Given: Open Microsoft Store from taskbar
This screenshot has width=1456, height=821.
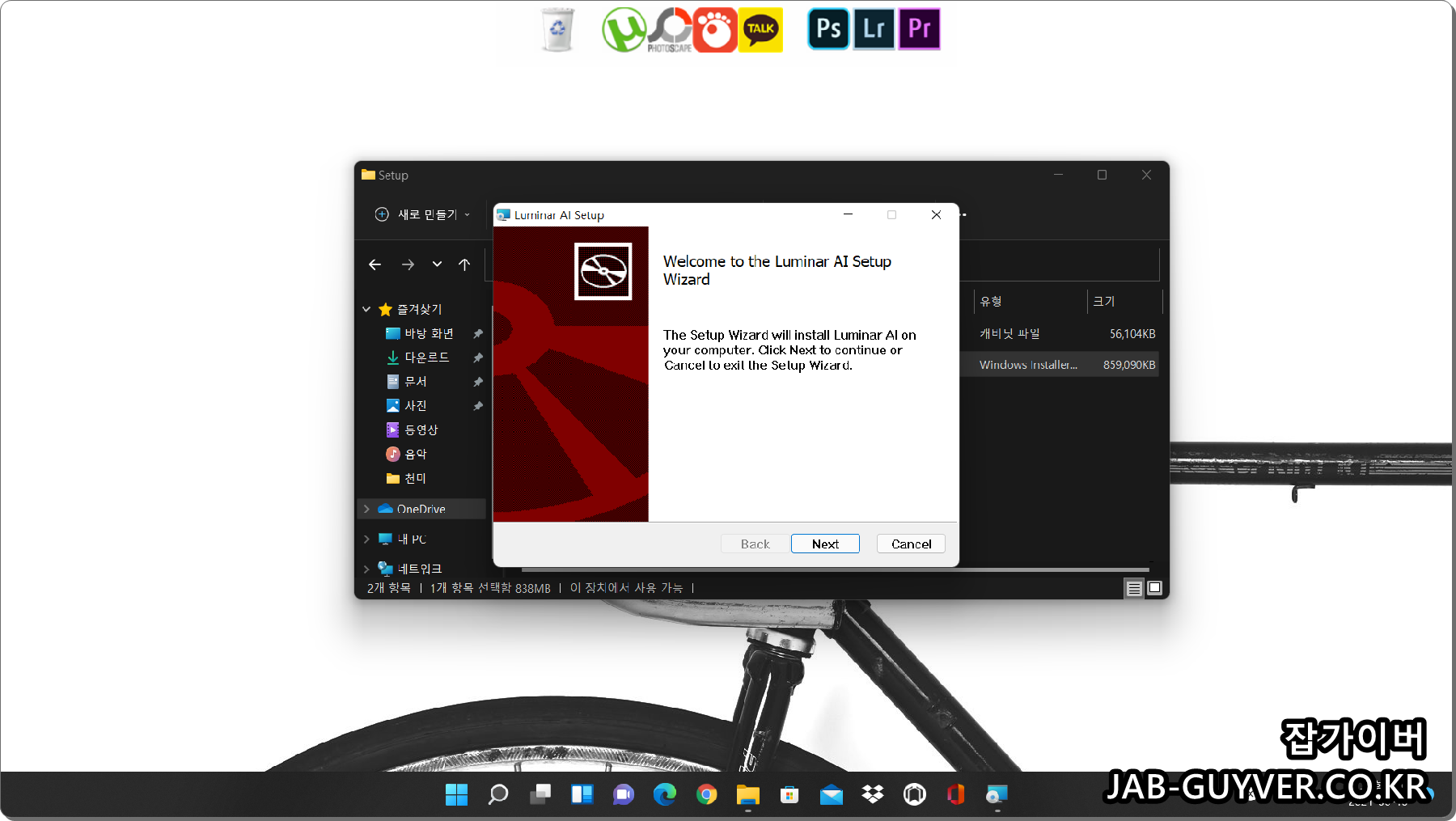Looking at the screenshot, I should click(x=789, y=795).
